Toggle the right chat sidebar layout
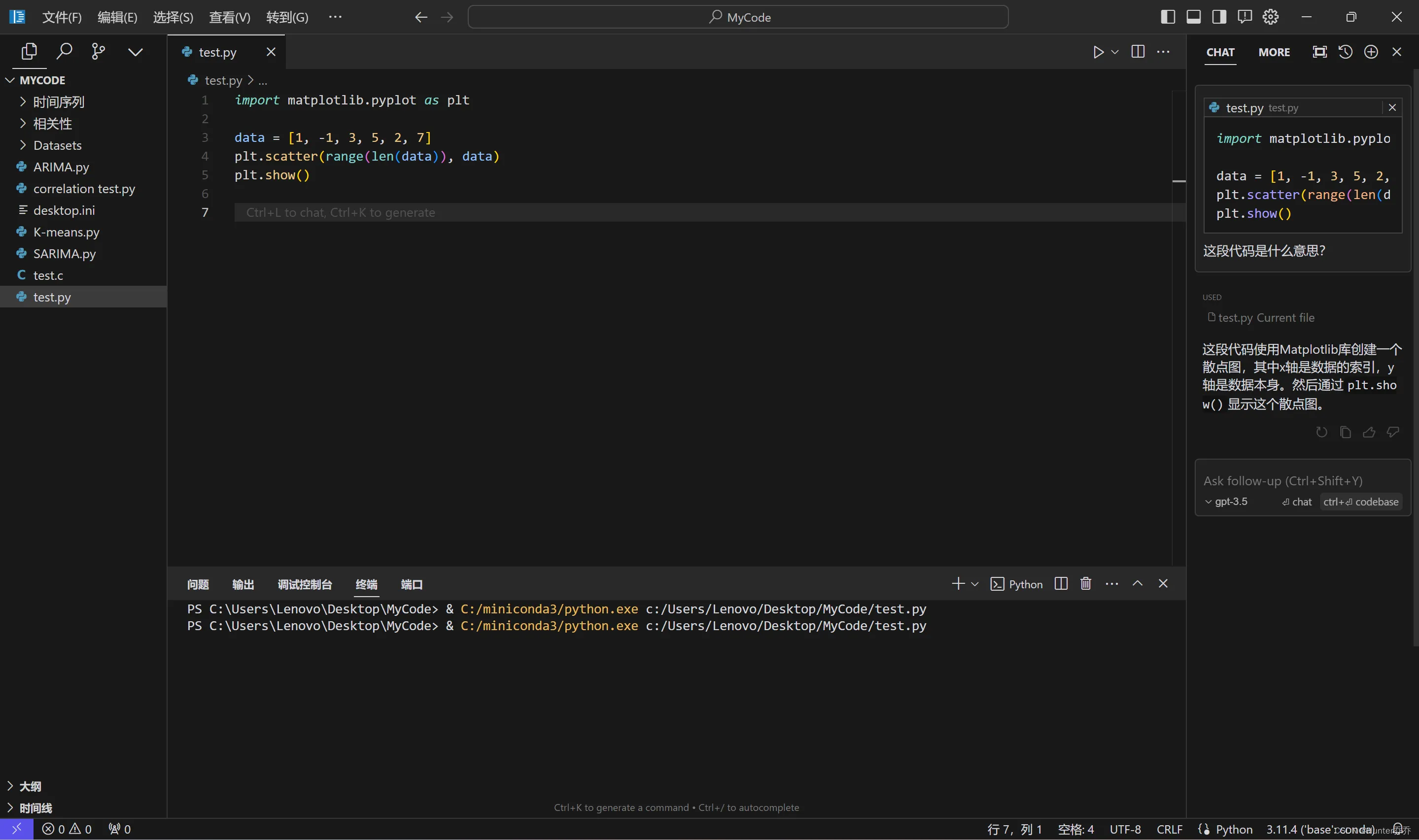The height and width of the screenshot is (840, 1419). pyautogui.click(x=1219, y=17)
